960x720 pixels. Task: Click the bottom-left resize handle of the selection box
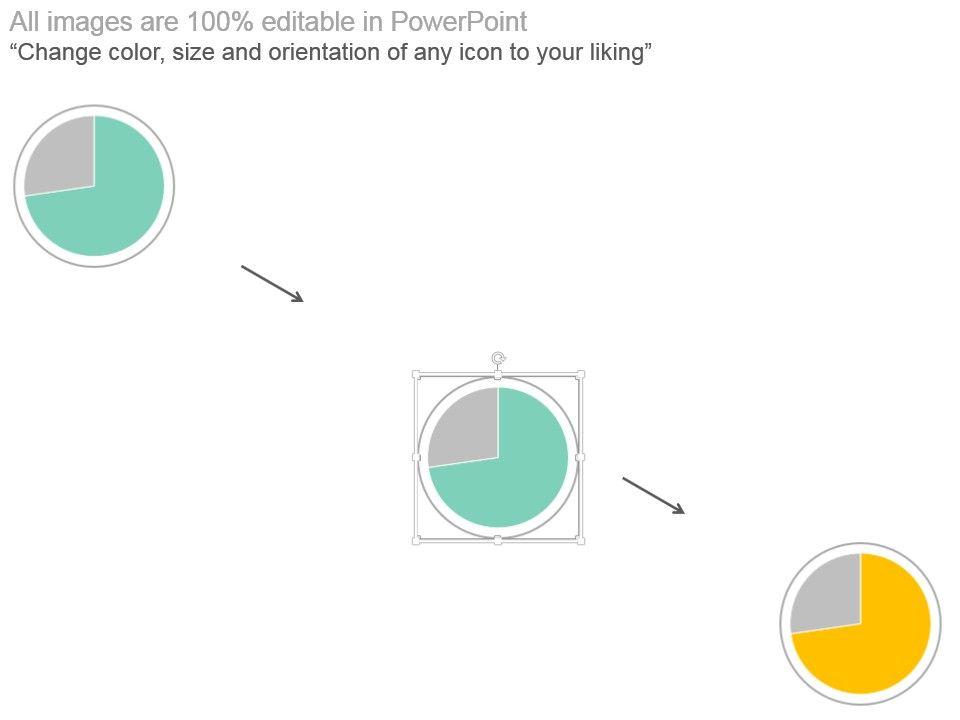(x=416, y=540)
